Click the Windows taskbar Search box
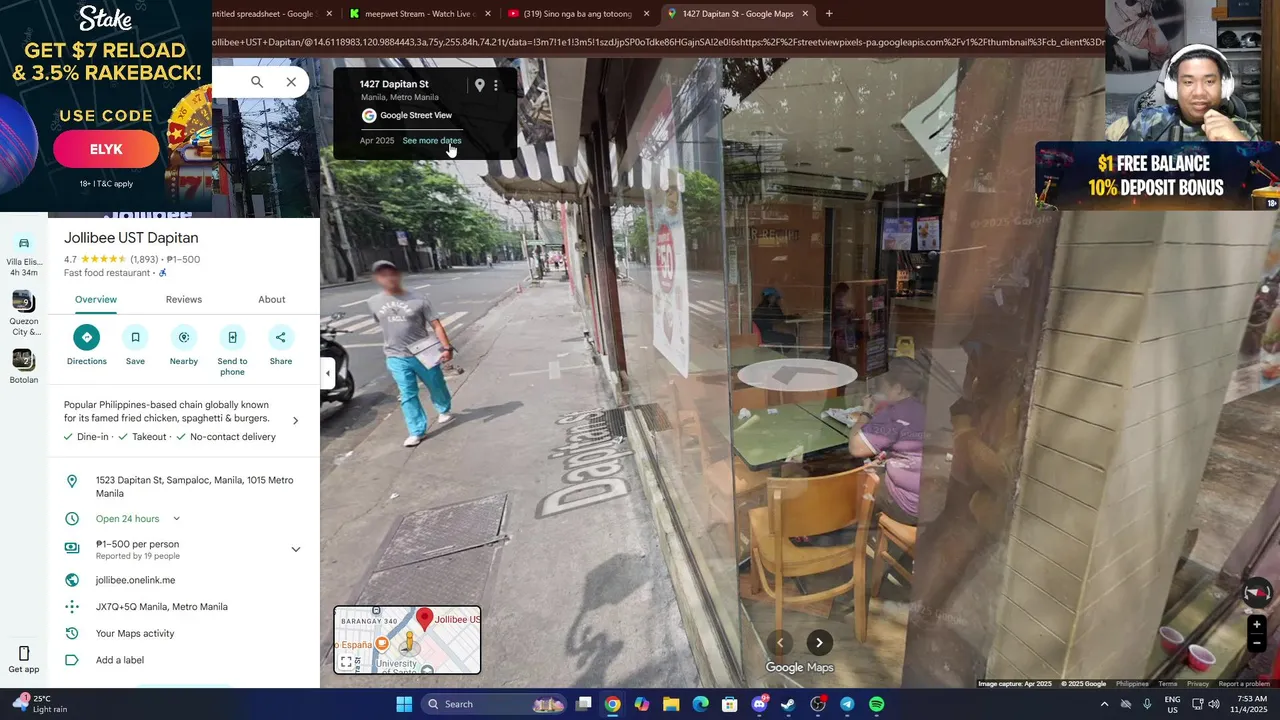Image resolution: width=1280 pixels, height=720 pixels. [x=495, y=704]
